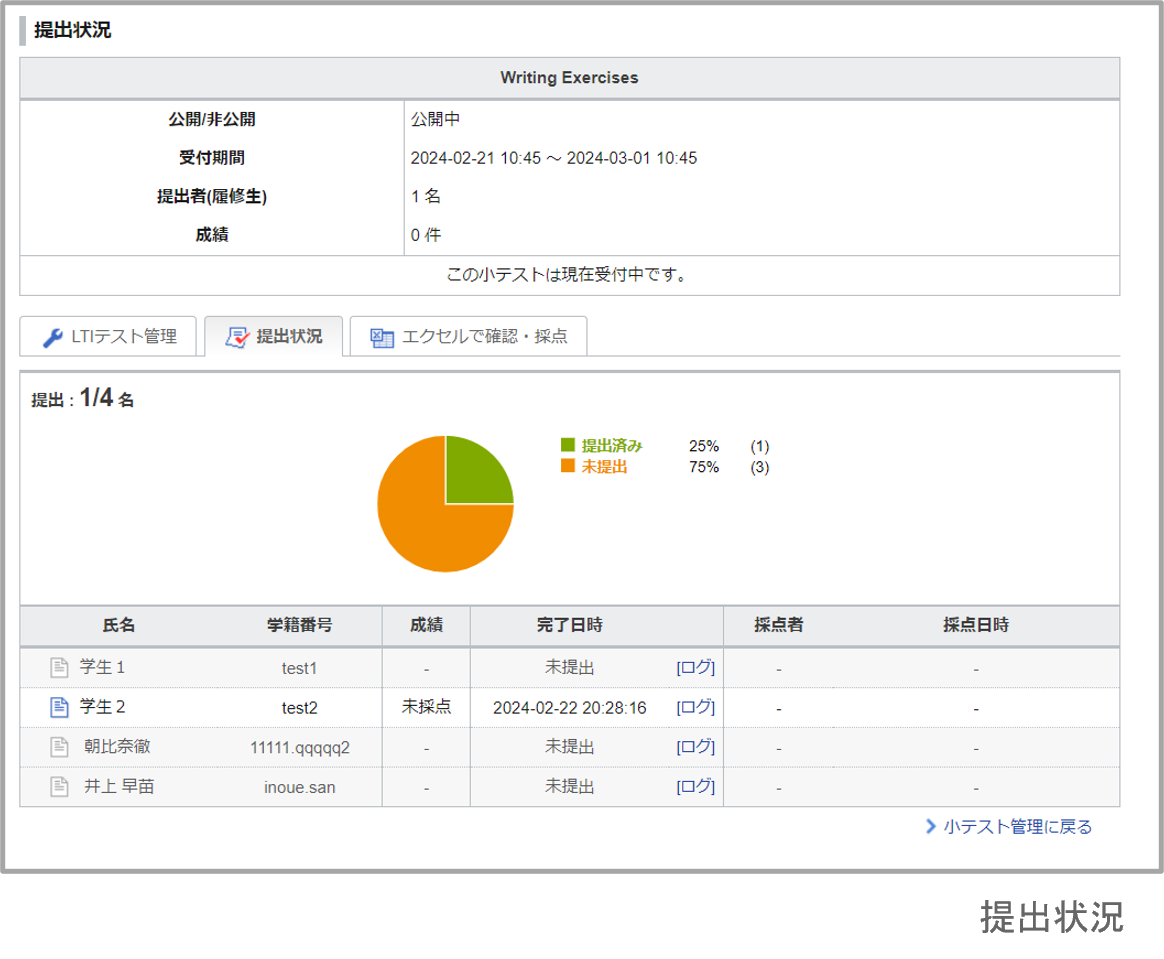Click the green 提出済み legend swatch
The width and height of the screenshot is (1164, 959).
(568, 445)
